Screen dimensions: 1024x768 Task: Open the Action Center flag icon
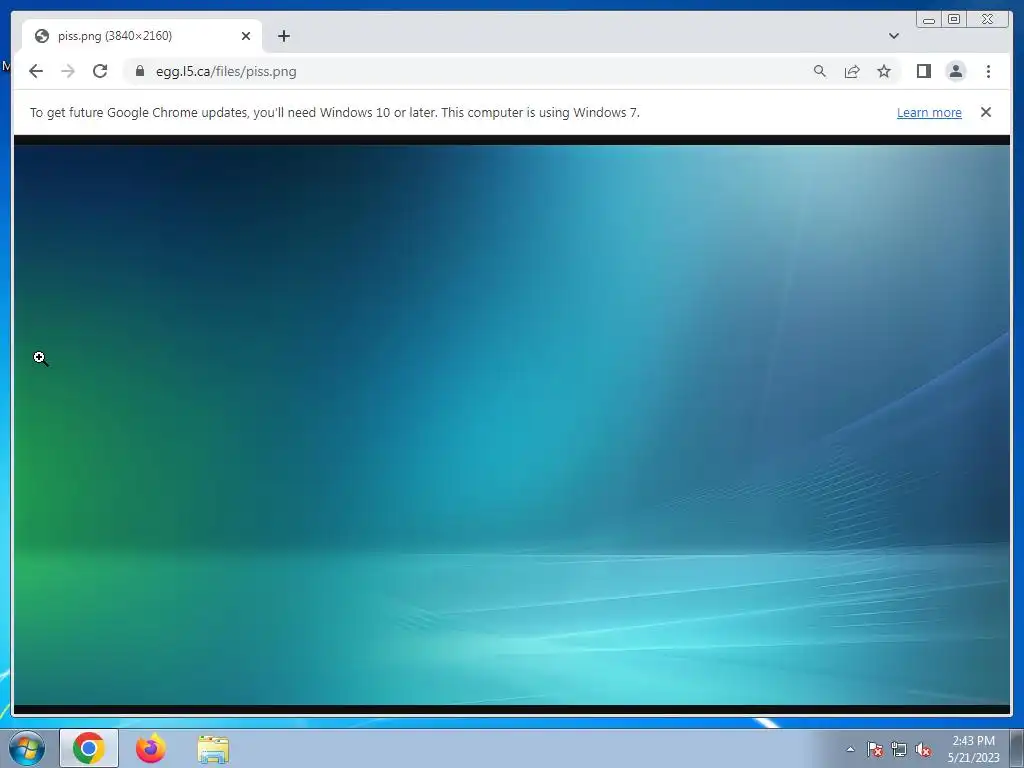click(874, 749)
